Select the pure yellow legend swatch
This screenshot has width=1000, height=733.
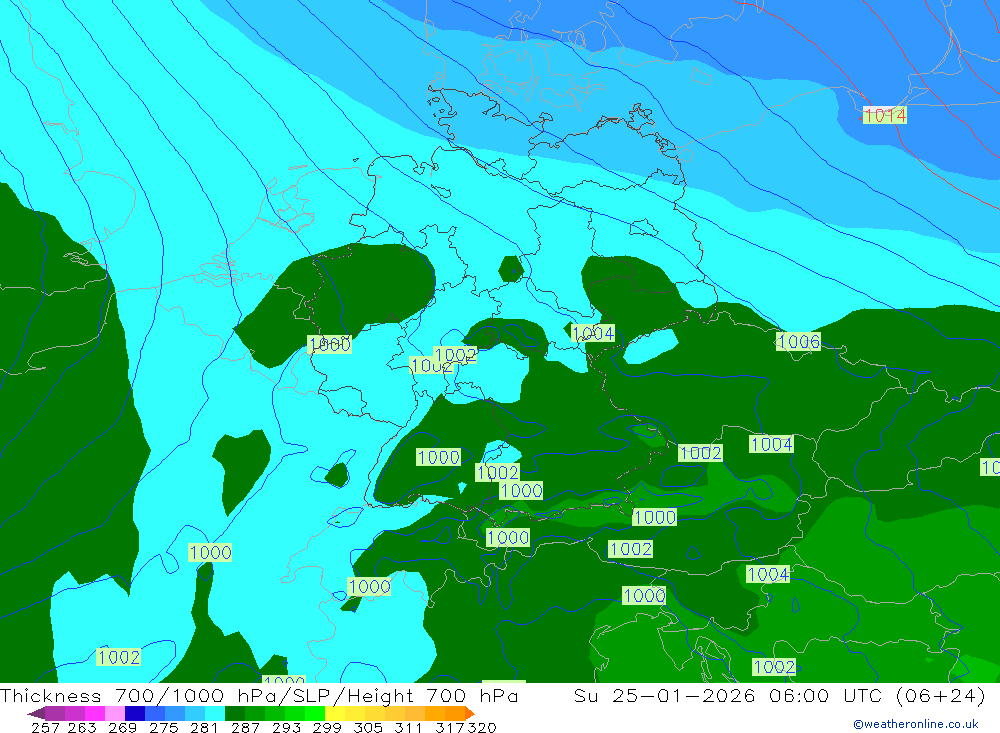tap(335, 713)
